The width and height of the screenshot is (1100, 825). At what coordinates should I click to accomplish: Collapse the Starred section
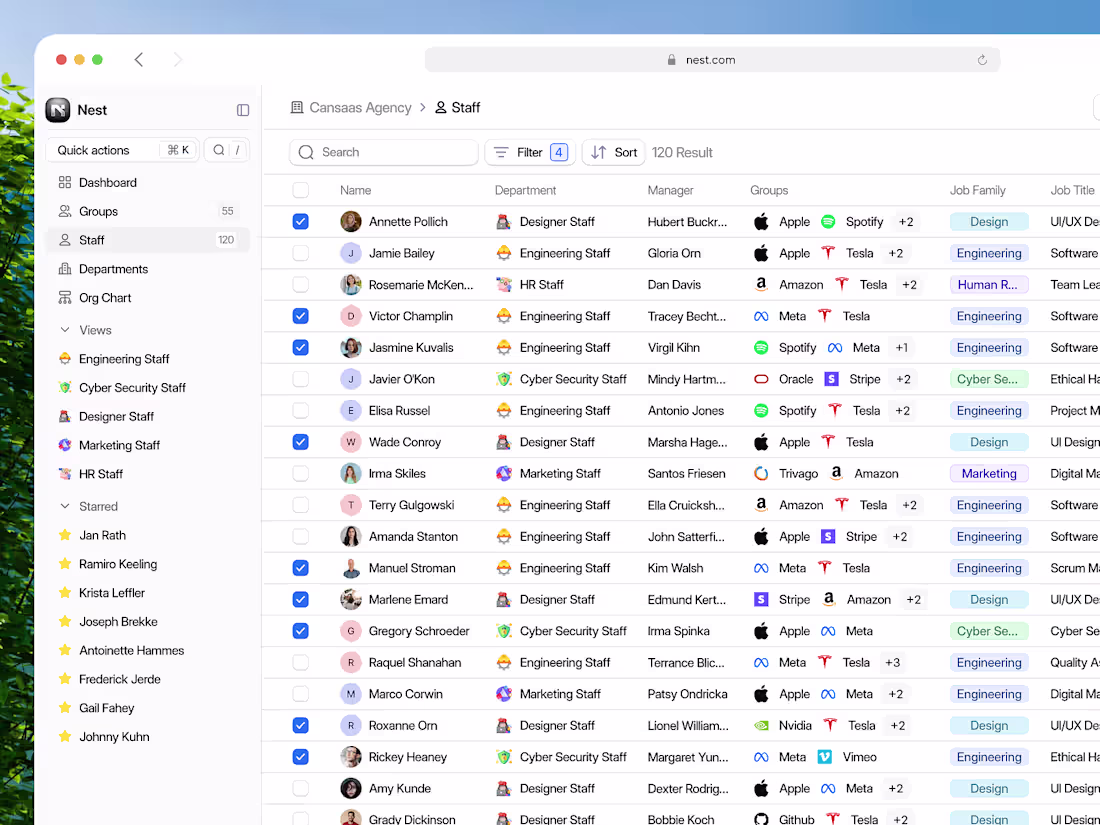coord(65,506)
